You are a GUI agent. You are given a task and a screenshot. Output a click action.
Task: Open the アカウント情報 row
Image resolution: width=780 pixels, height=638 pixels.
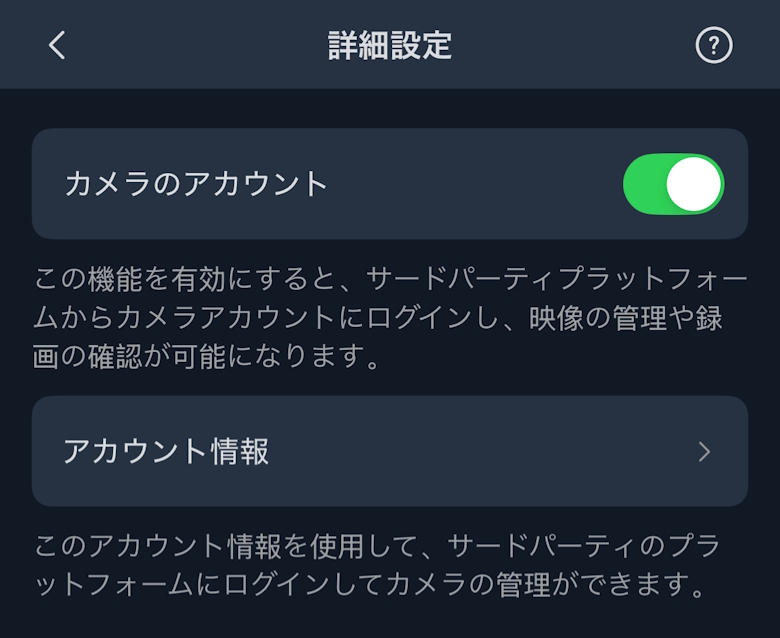pos(390,452)
